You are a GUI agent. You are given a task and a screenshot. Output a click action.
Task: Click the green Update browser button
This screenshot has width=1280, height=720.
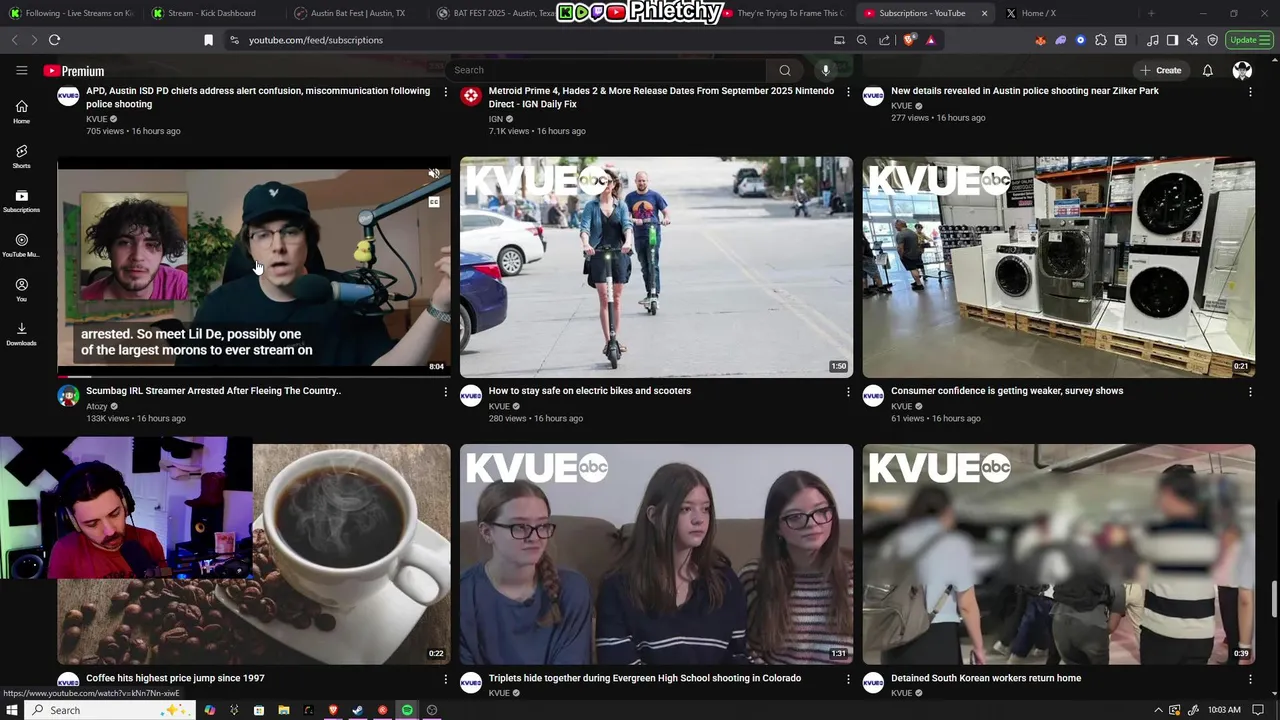coord(1249,40)
